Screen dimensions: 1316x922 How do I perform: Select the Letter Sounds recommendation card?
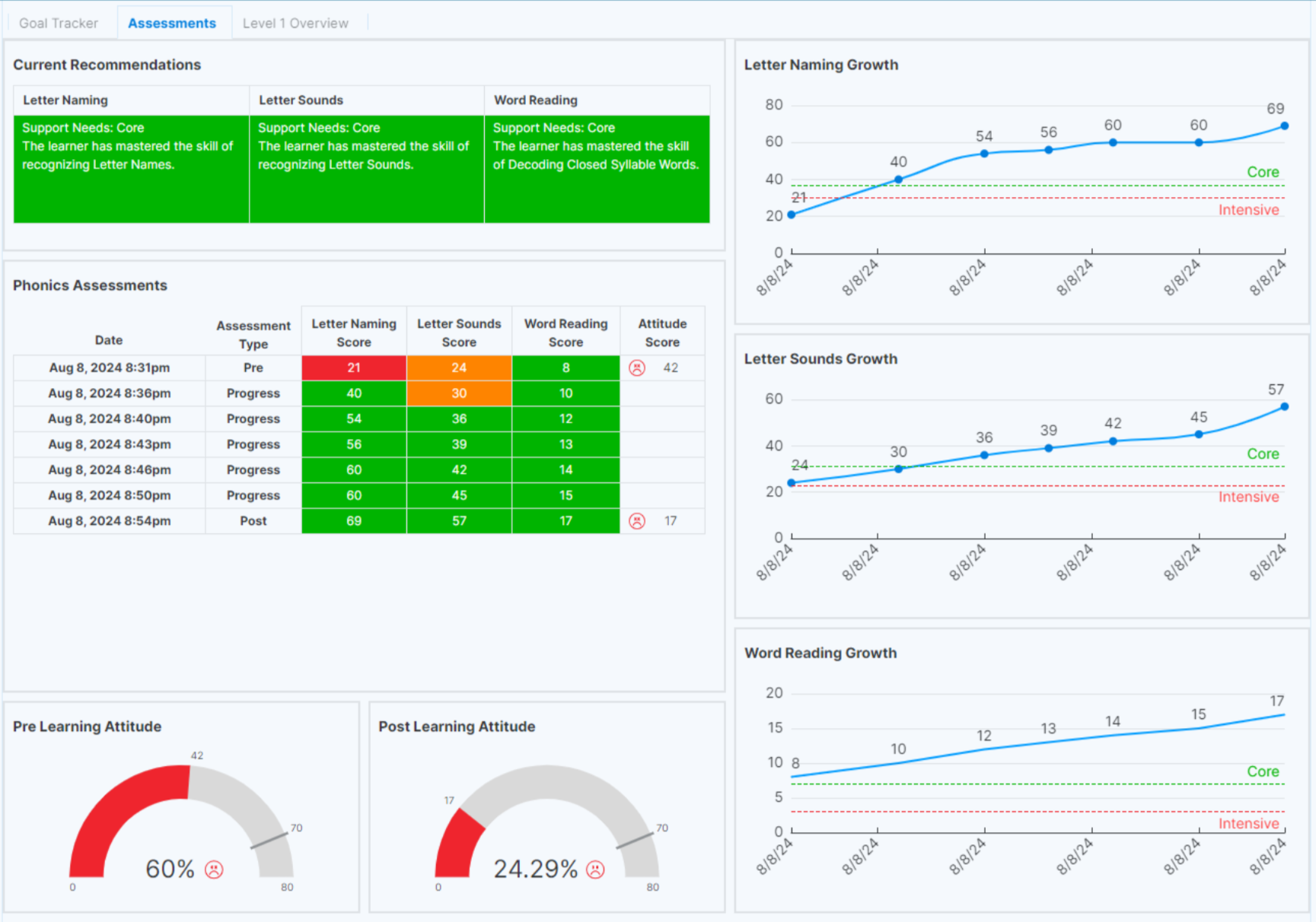coord(366,168)
